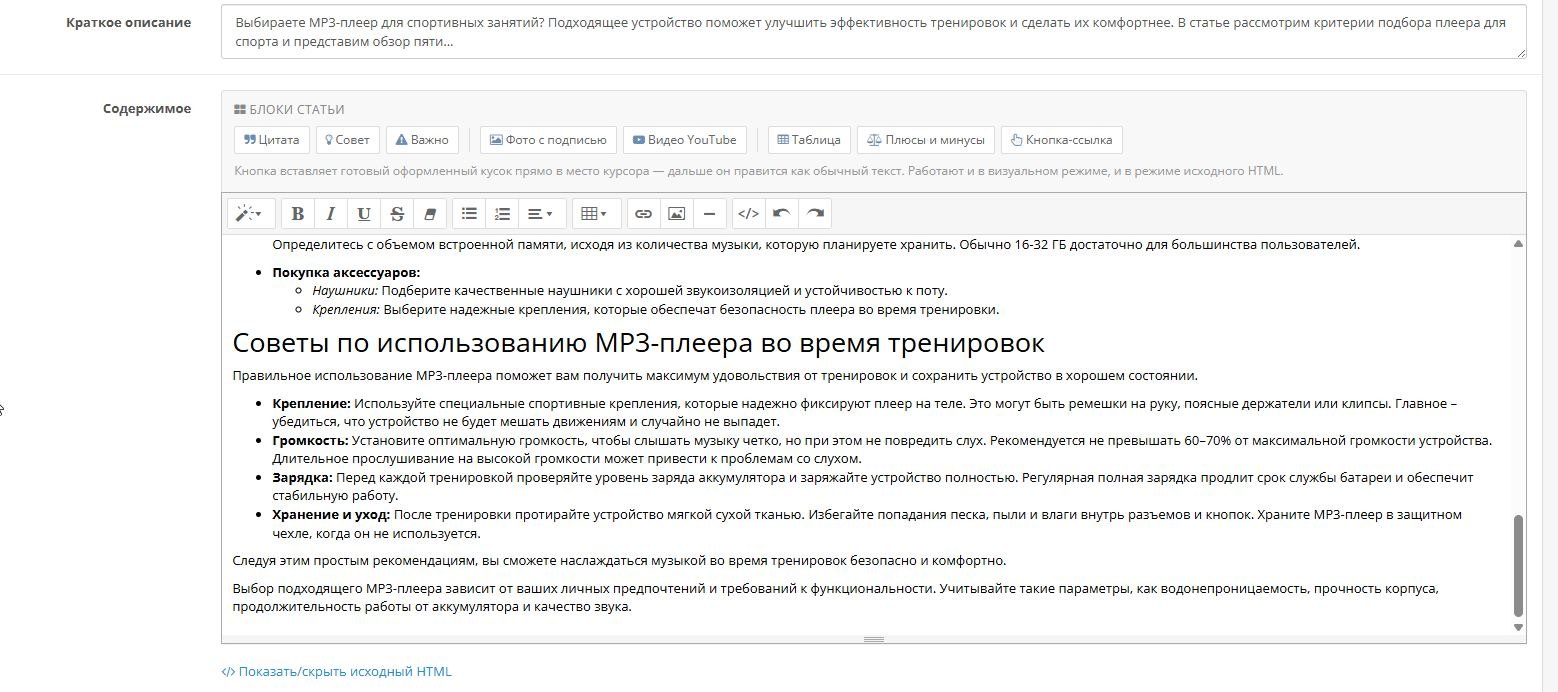
Task: Click the Содержимое field label
Action: pos(147,109)
